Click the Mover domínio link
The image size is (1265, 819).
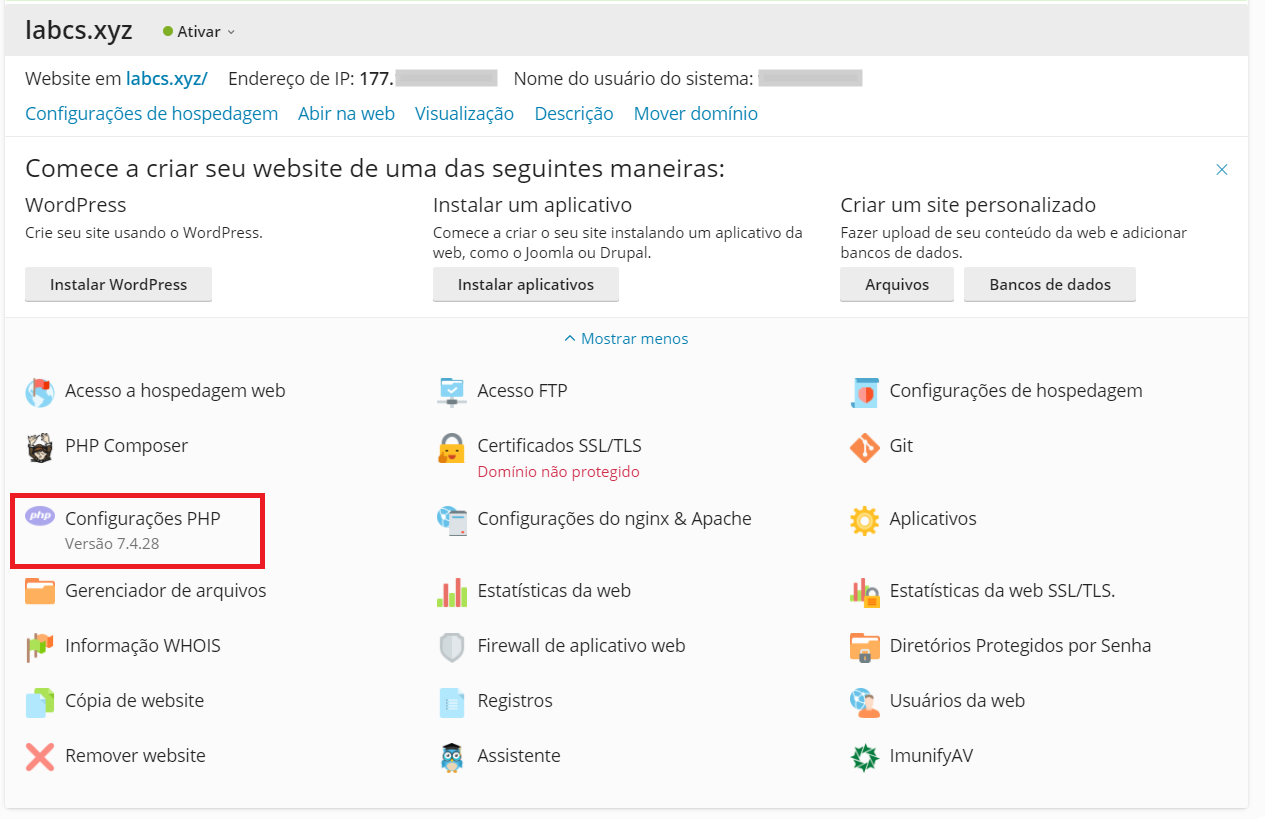click(x=695, y=114)
